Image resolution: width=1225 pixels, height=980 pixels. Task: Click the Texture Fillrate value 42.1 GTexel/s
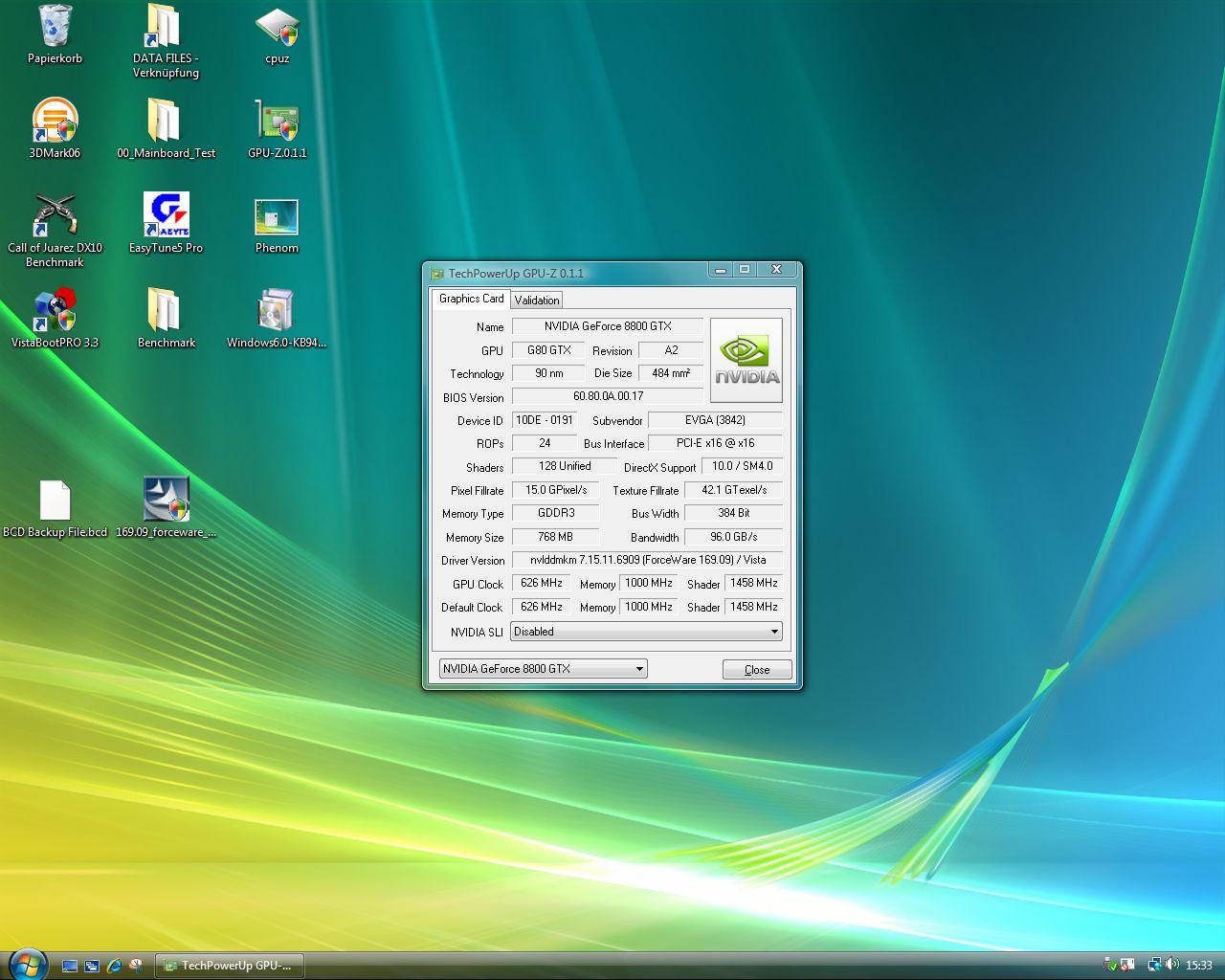(734, 490)
